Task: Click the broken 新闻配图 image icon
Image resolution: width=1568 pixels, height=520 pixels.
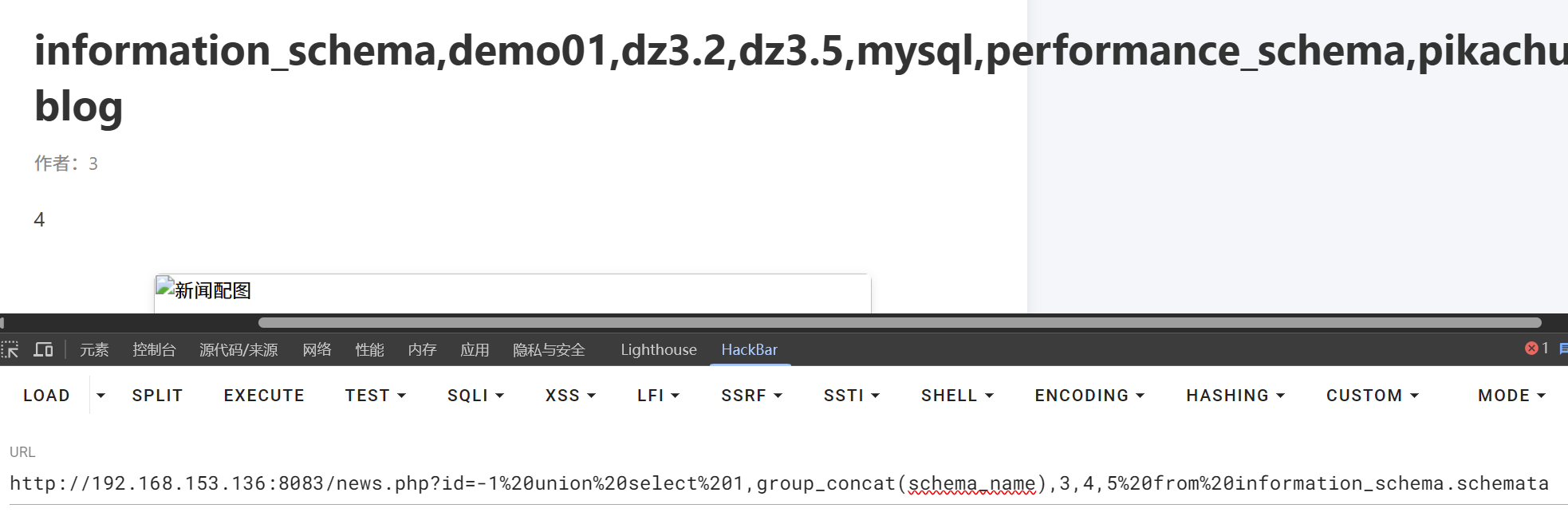Action: tap(165, 286)
